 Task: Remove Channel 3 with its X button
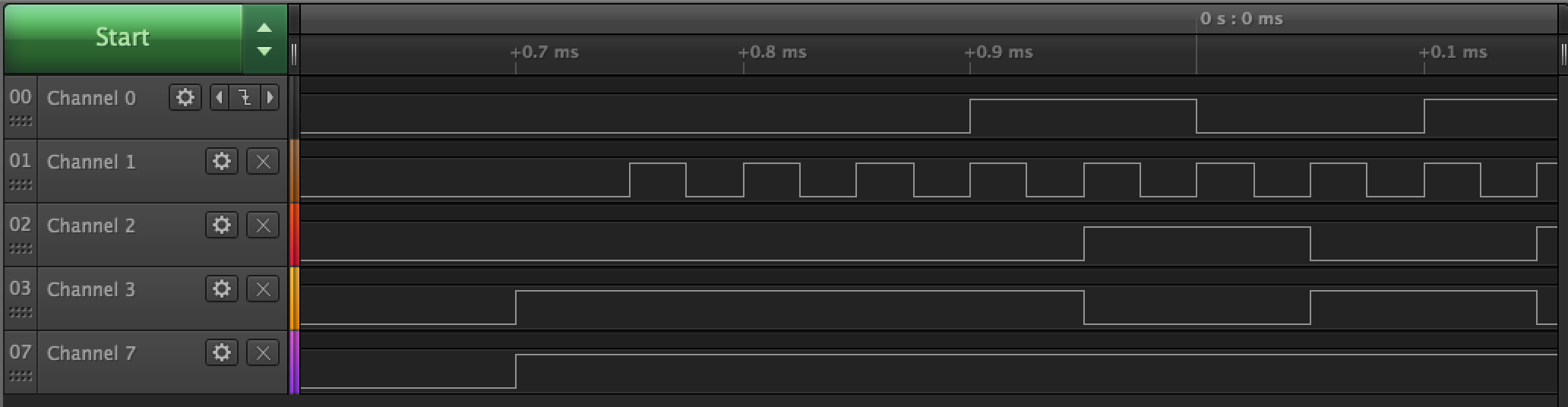click(263, 289)
